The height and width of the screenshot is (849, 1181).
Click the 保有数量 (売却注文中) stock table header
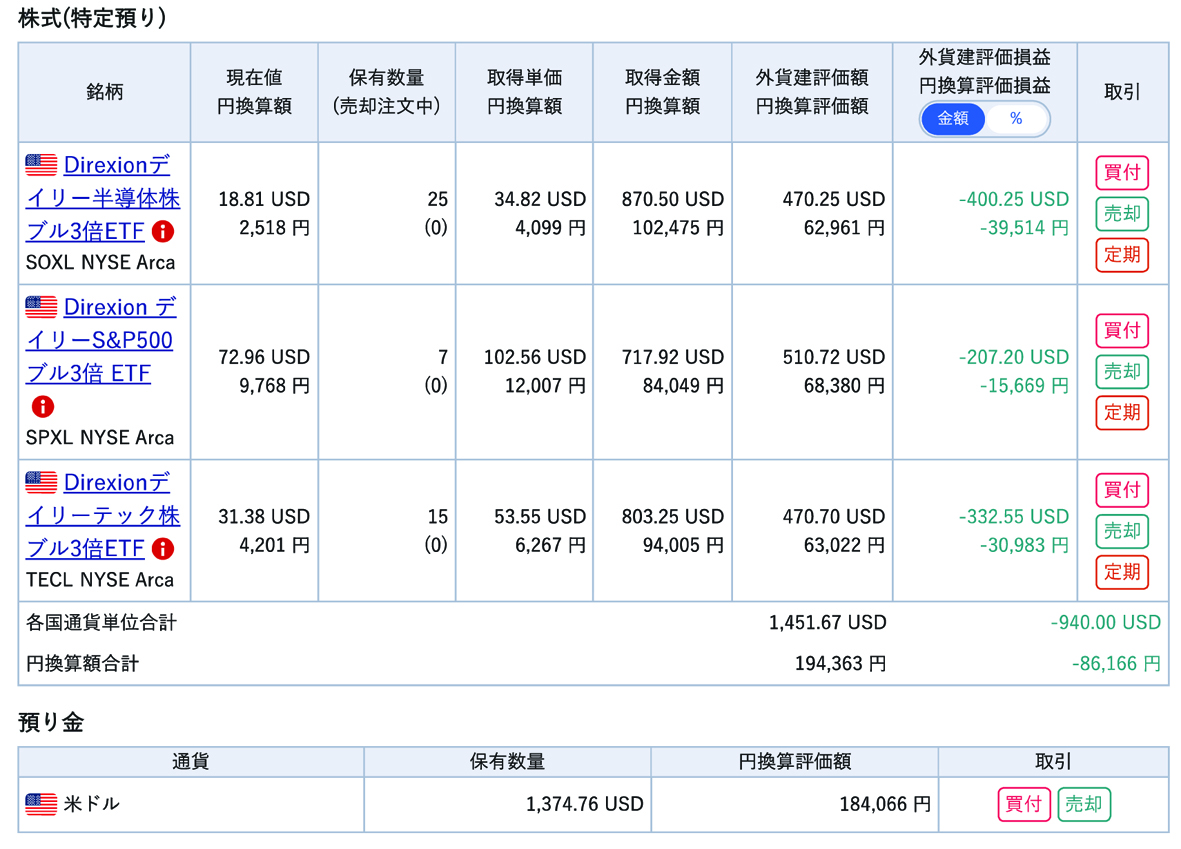(386, 92)
